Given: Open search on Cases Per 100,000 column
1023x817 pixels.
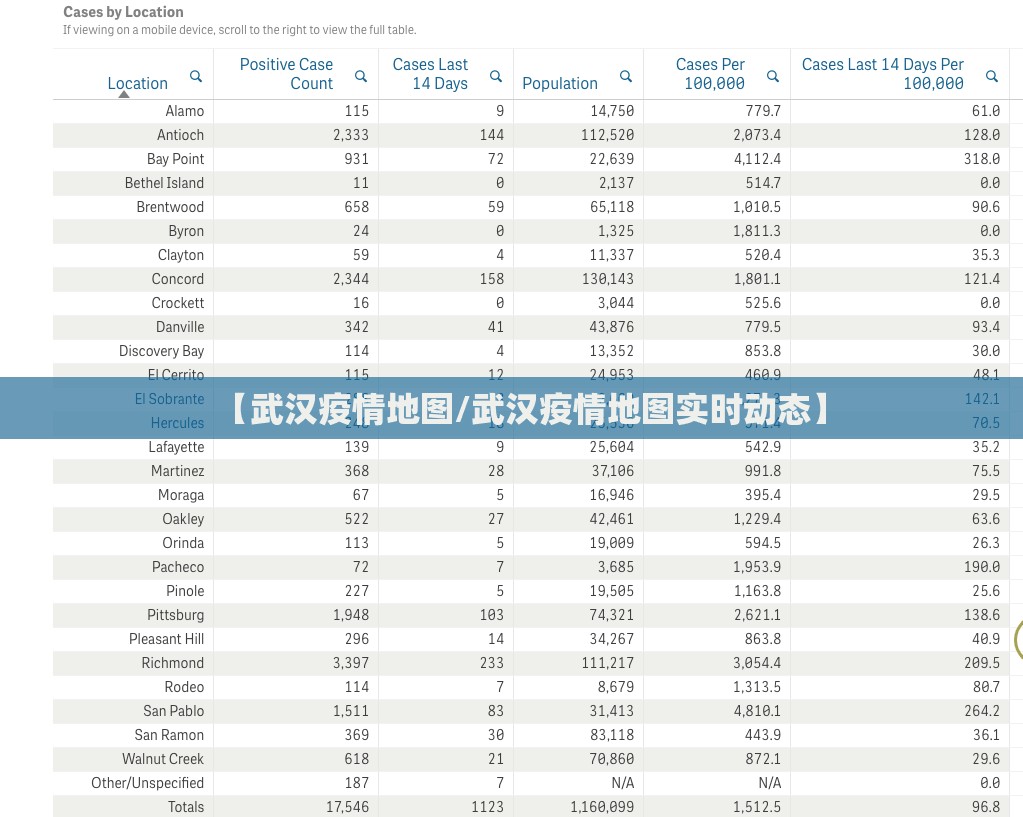Looking at the screenshot, I should 772,76.
